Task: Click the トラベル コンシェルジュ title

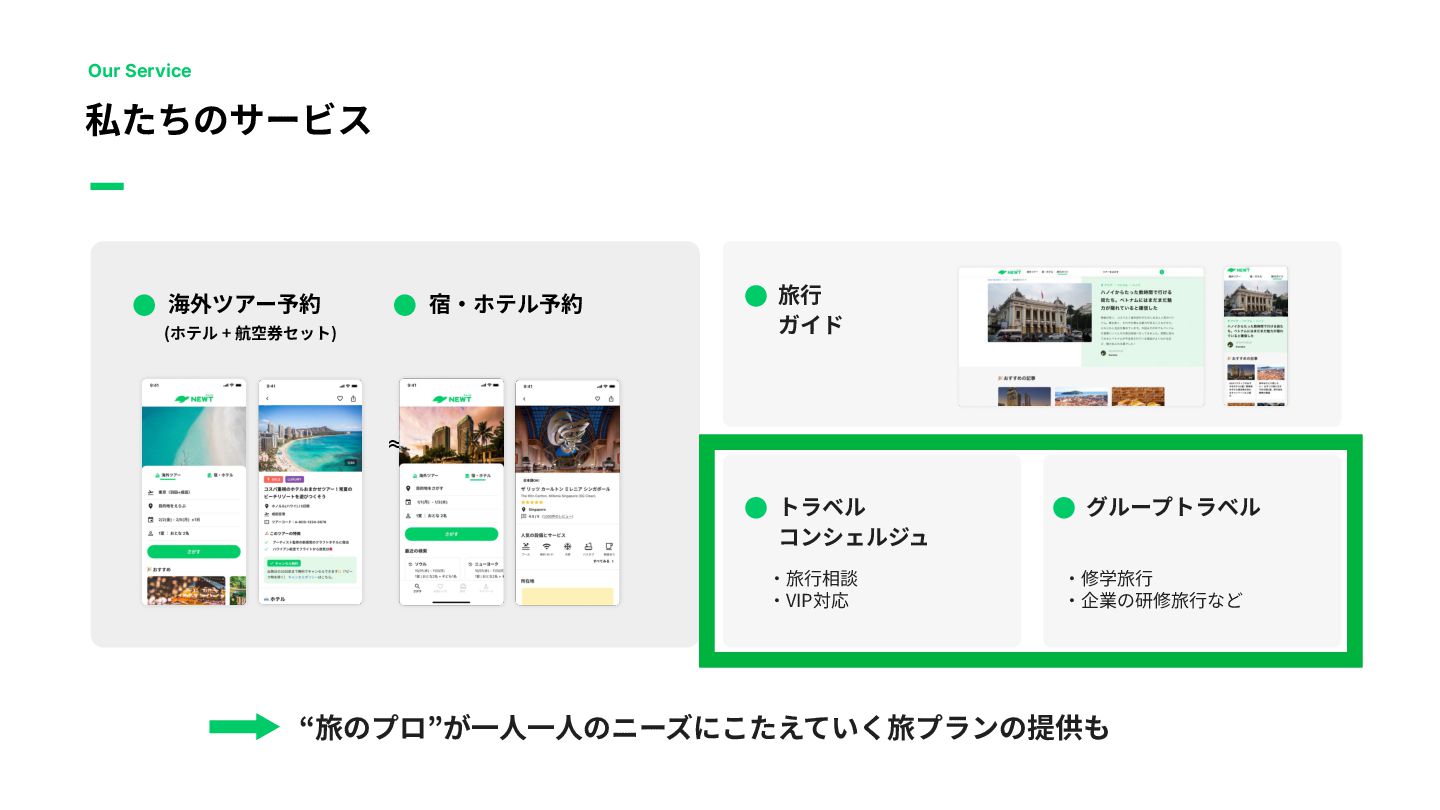Action: coord(853,522)
